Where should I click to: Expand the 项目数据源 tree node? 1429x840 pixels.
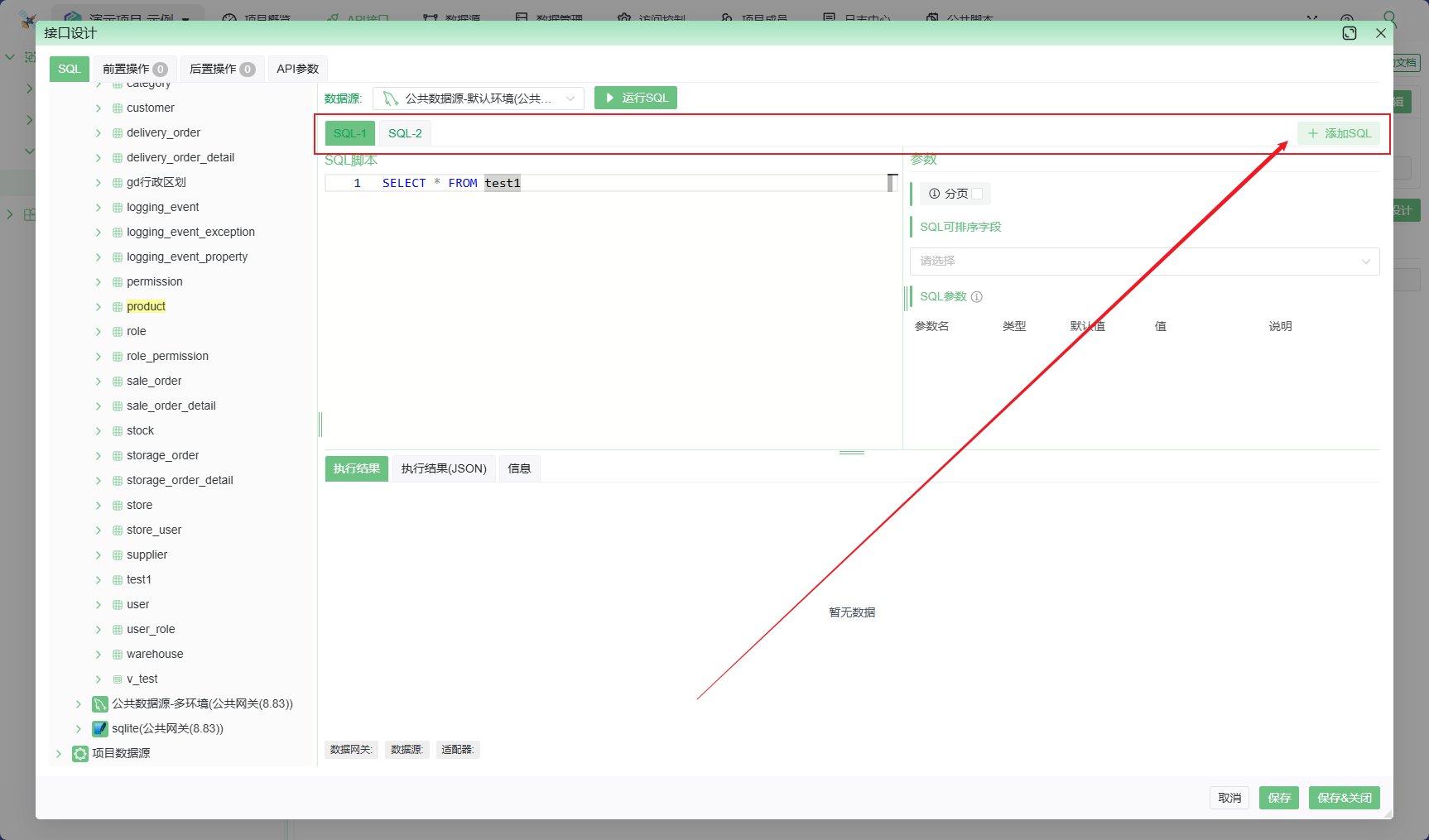click(59, 754)
